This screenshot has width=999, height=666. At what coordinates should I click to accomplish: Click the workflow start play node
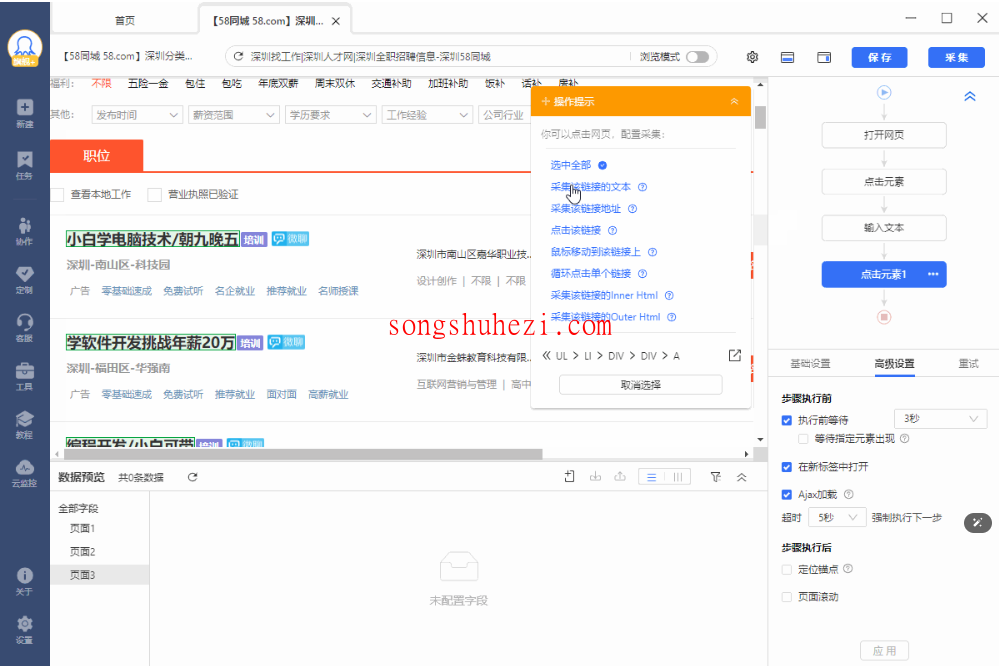point(884,92)
